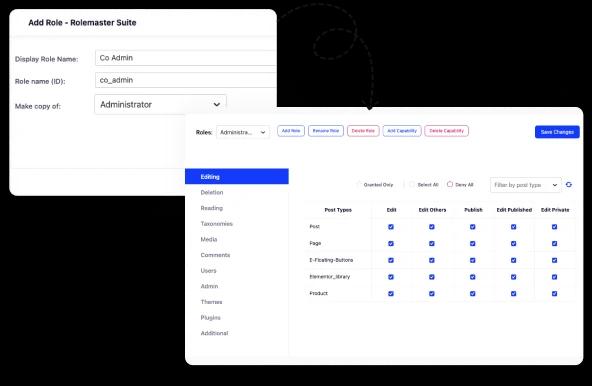The height and width of the screenshot is (386, 592).
Task: Click the Display Role Name field
Action: (x=186, y=58)
